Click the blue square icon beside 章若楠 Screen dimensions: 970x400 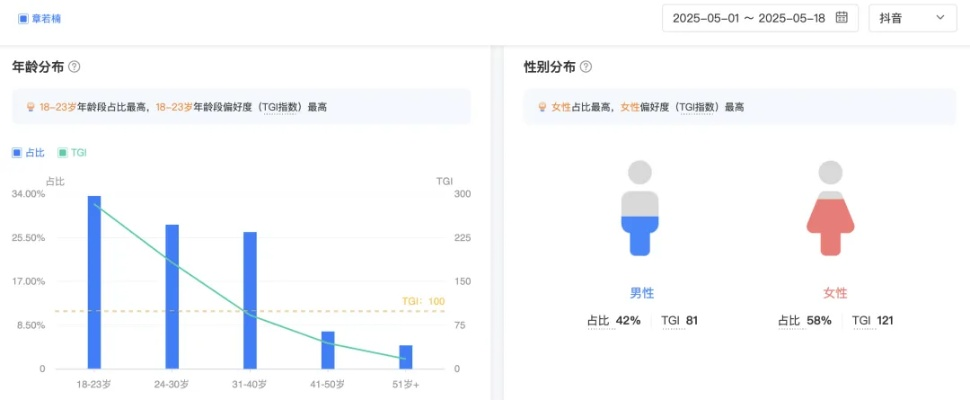pyautogui.click(x=23, y=18)
